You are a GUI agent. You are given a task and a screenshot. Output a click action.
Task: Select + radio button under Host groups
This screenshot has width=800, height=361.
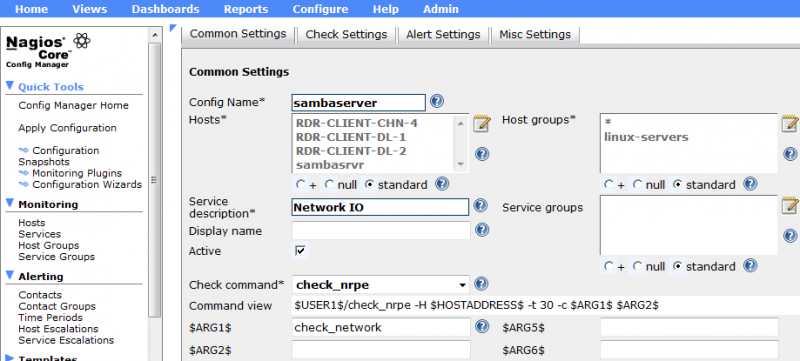click(x=608, y=184)
